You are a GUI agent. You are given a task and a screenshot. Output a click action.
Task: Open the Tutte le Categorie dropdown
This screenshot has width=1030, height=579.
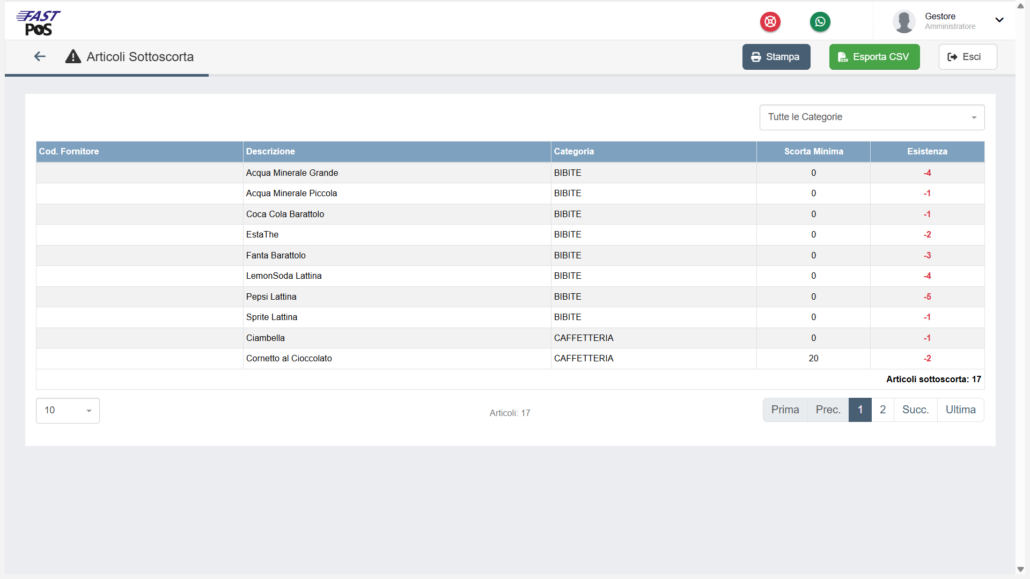pos(872,117)
